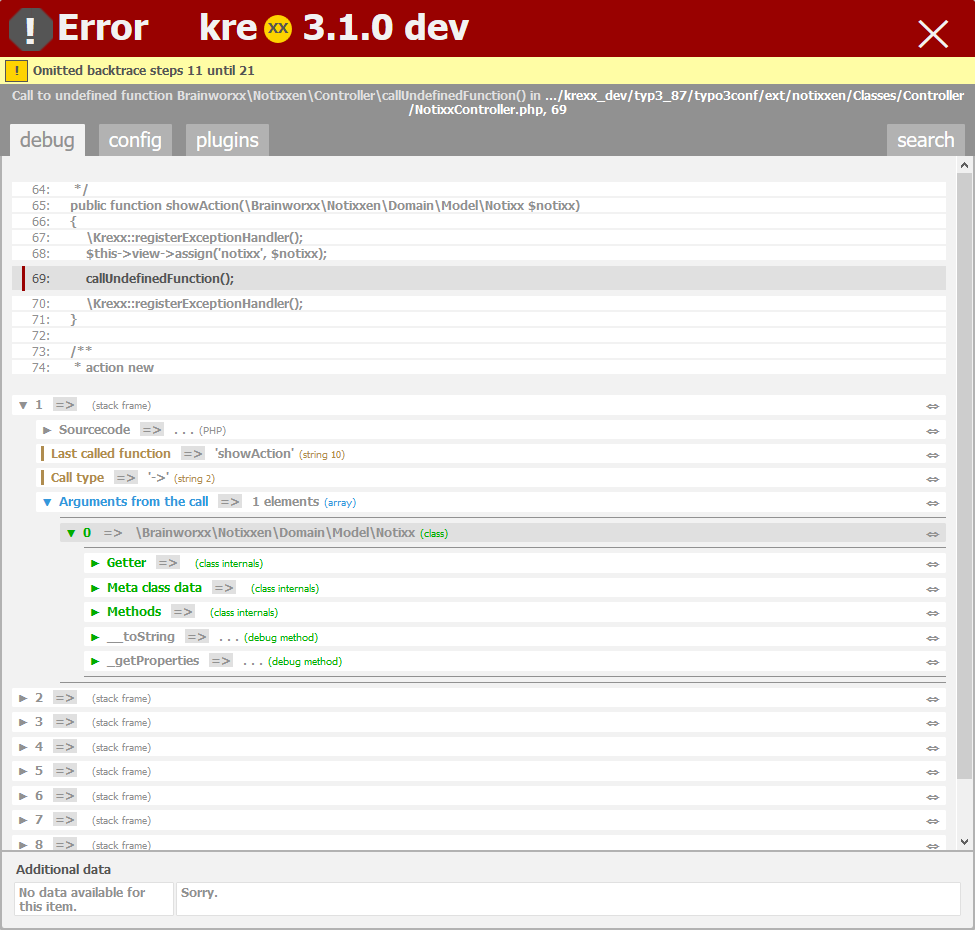Click line 68 view assign statement

click(x=479, y=254)
